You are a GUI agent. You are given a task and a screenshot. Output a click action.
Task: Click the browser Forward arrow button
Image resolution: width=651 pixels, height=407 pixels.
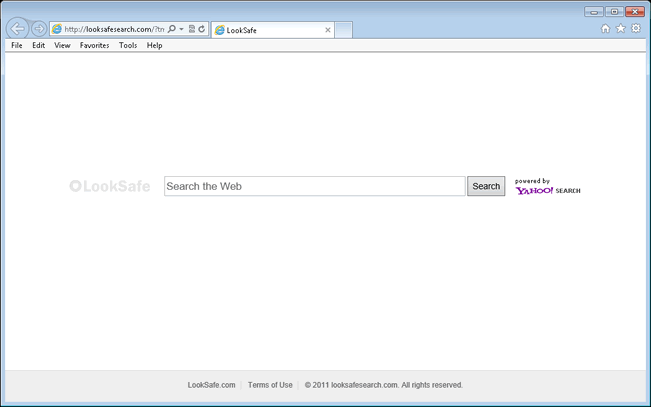[38, 29]
